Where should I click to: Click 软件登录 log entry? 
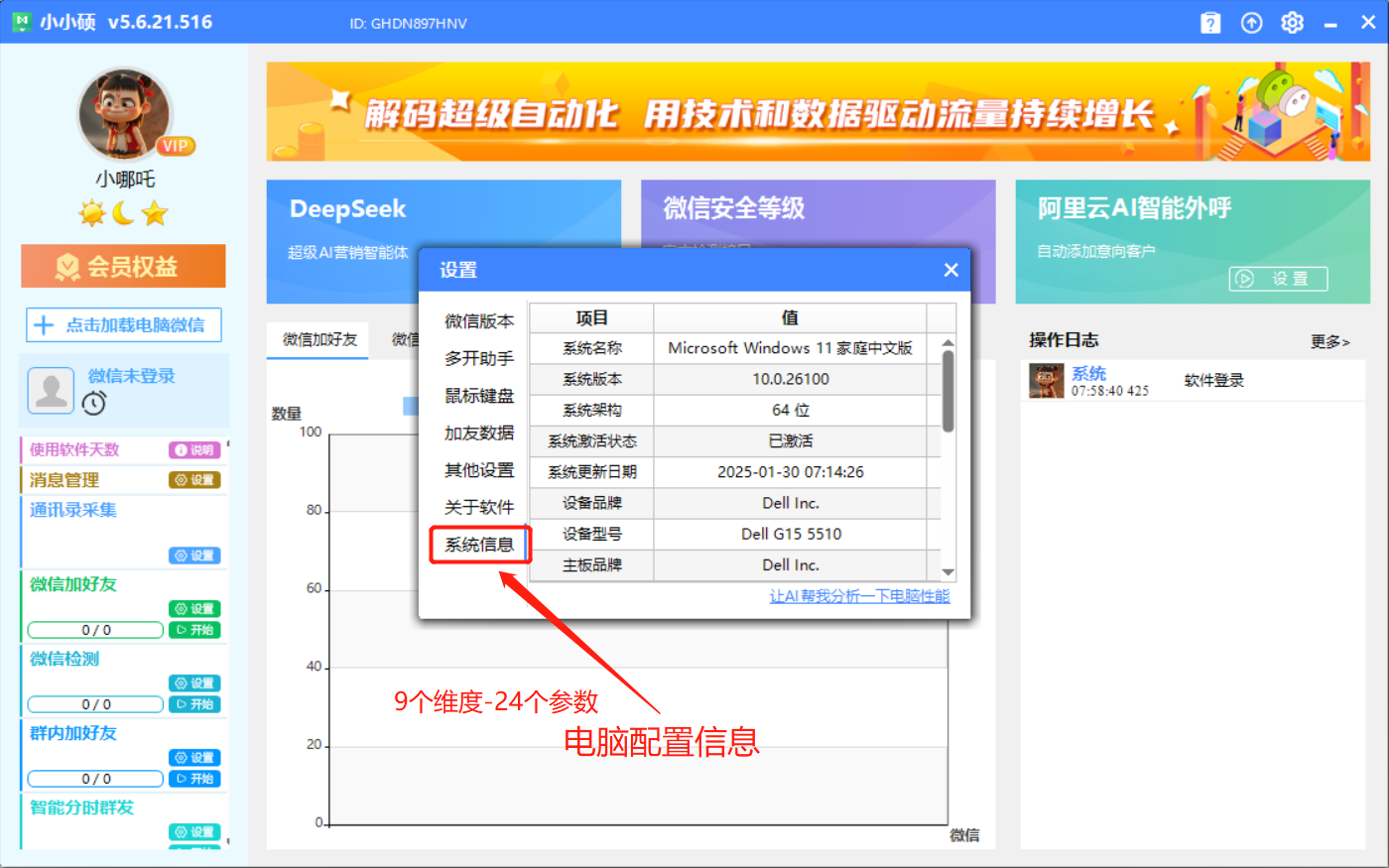1213,381
